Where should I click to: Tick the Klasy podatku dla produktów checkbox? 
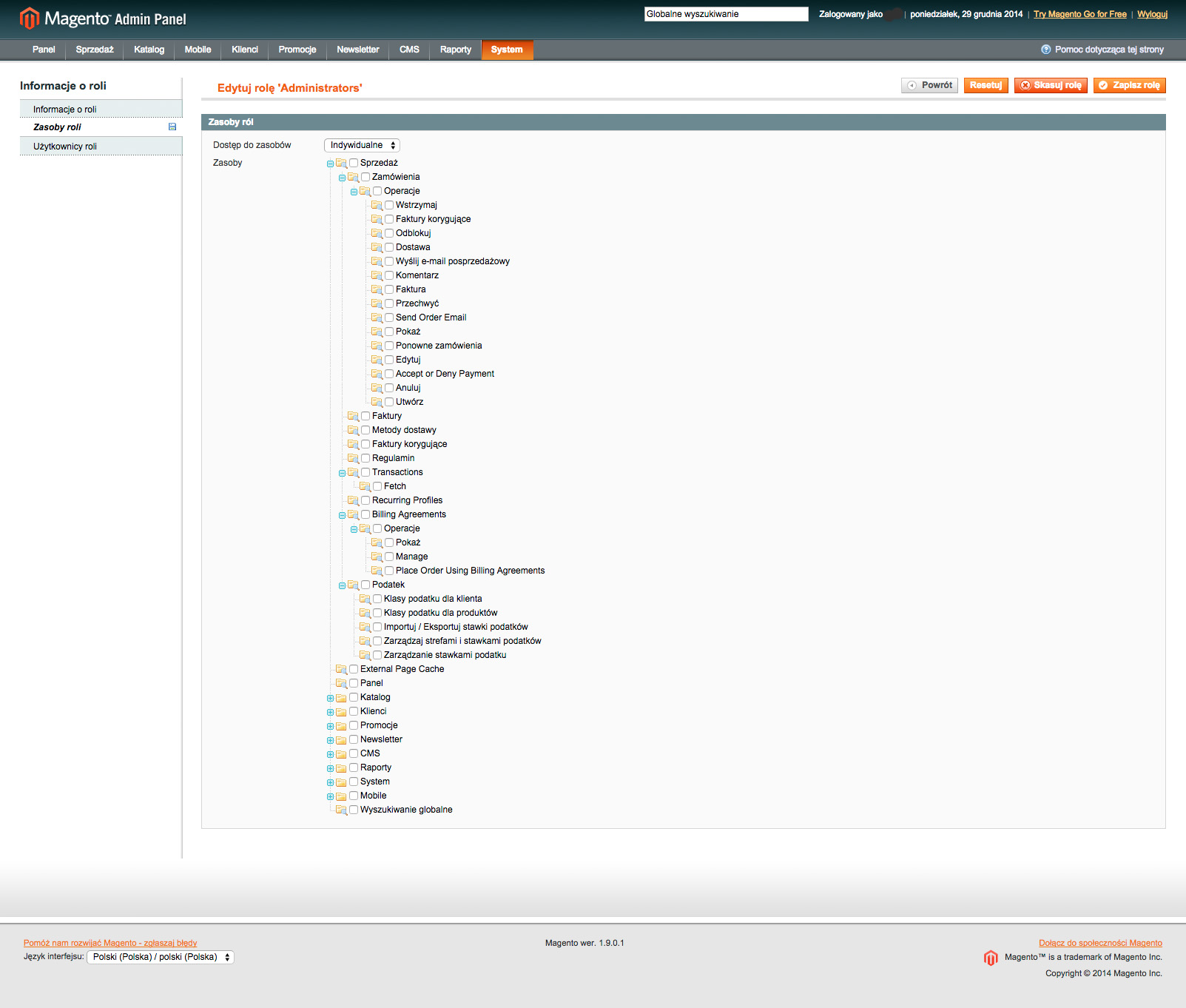(377, 613)
